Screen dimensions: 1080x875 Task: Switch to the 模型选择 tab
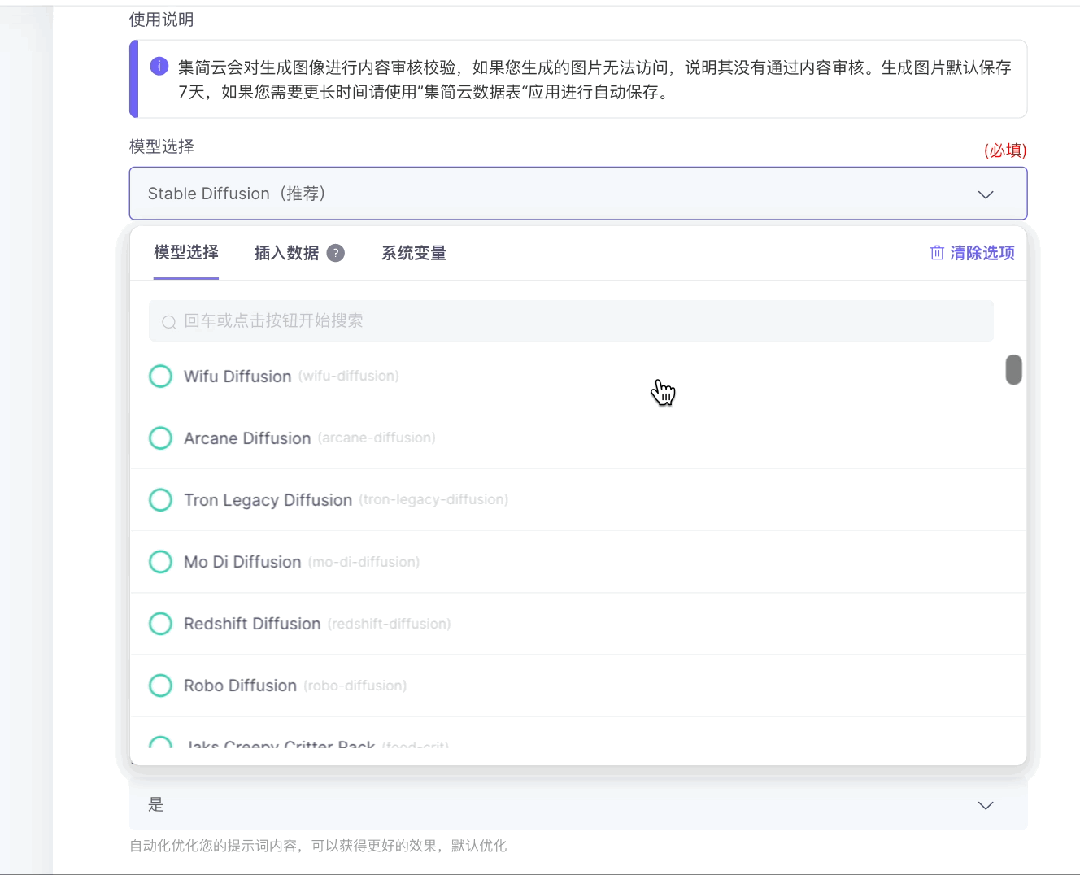[186, 252]
